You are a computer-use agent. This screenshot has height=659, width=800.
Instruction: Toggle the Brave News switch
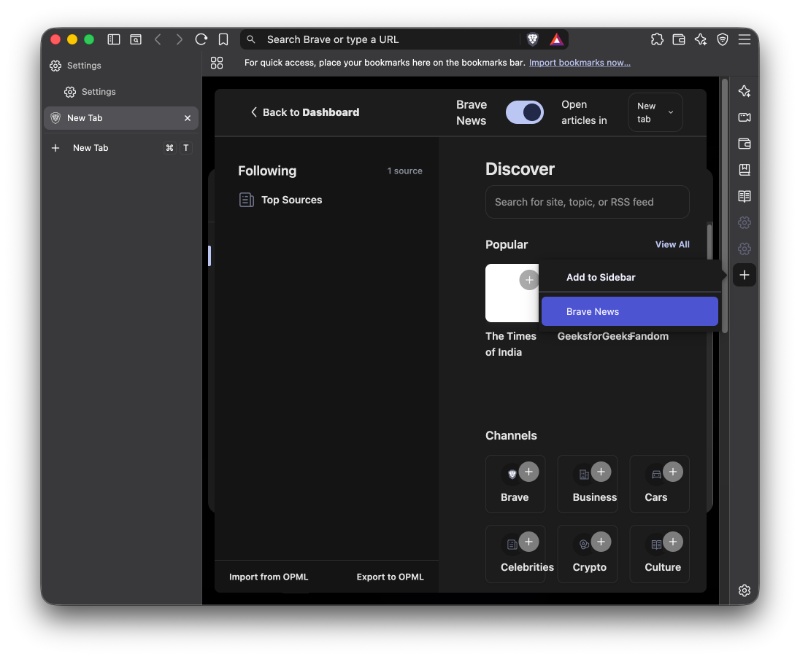[524, 112]
